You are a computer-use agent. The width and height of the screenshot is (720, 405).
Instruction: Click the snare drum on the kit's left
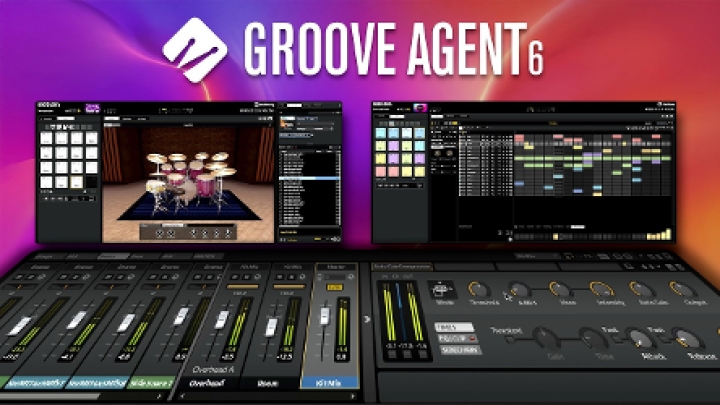coord(155,186)
